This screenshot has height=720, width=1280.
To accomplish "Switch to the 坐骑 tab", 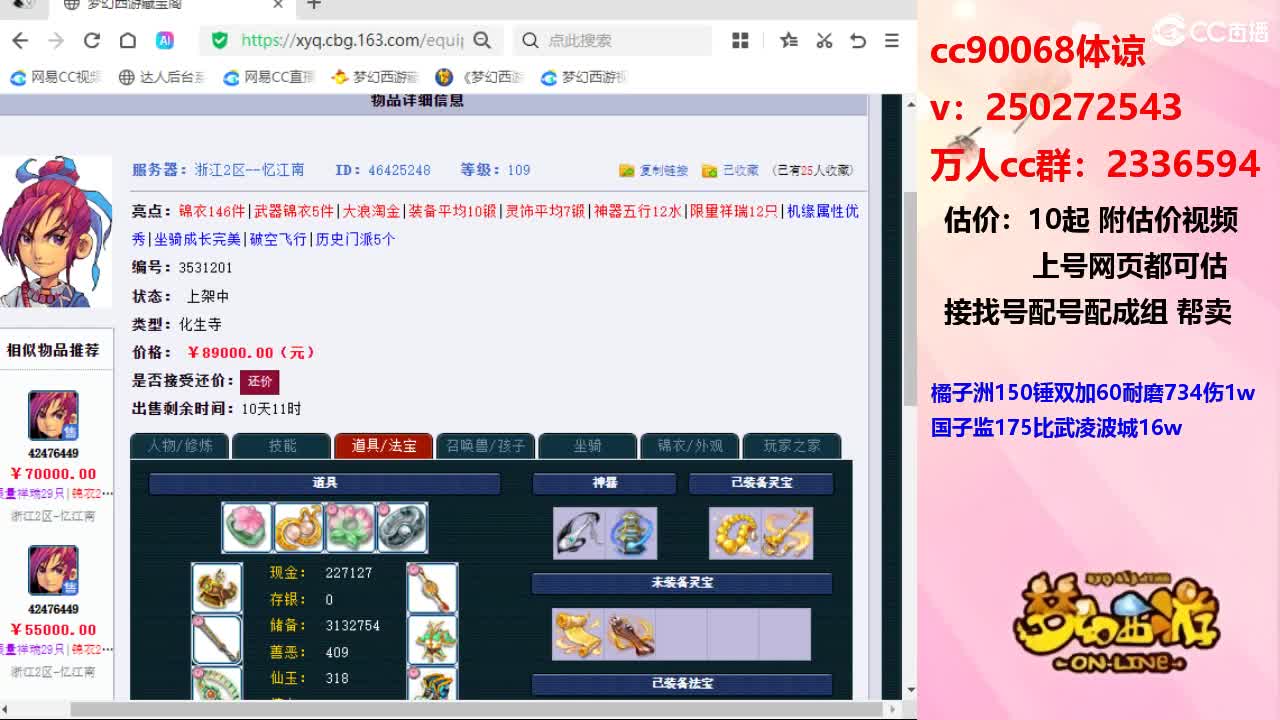I will tap(587, 447).
